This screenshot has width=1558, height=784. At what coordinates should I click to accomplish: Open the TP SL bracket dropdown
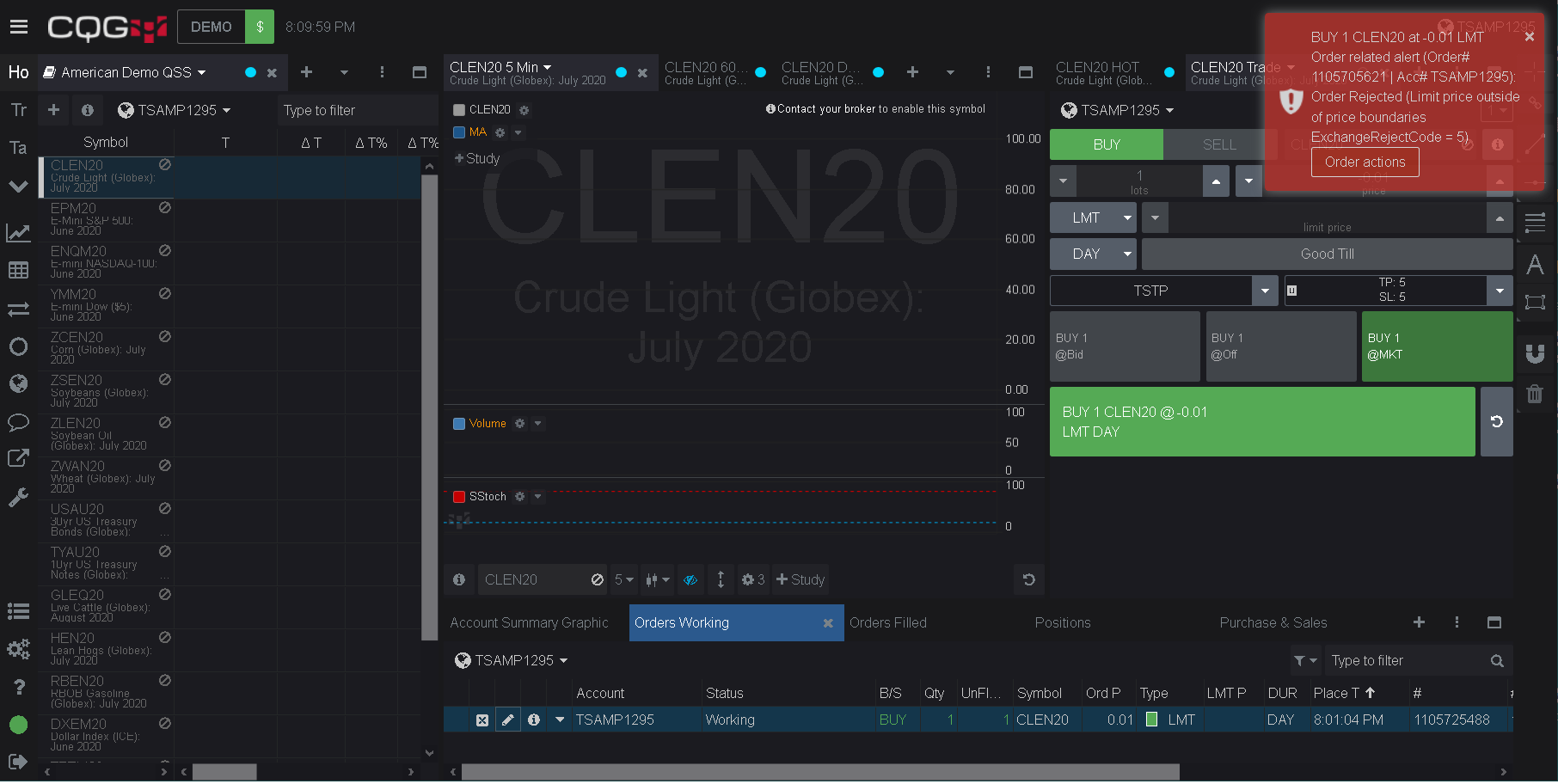1500,291
